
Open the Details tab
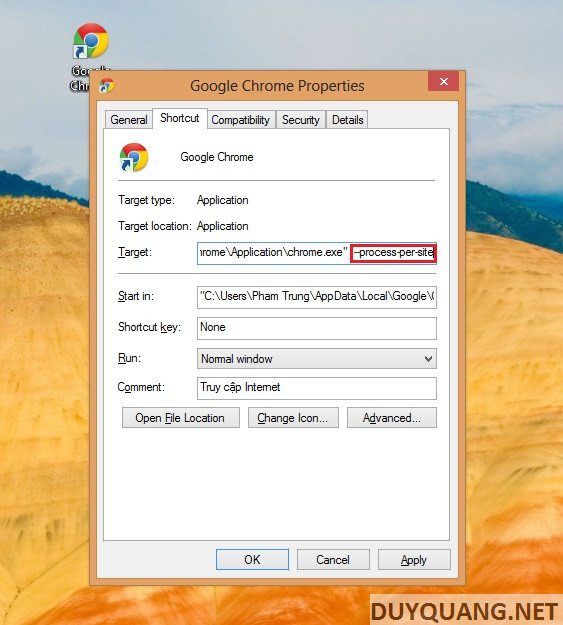pos(347,120)
